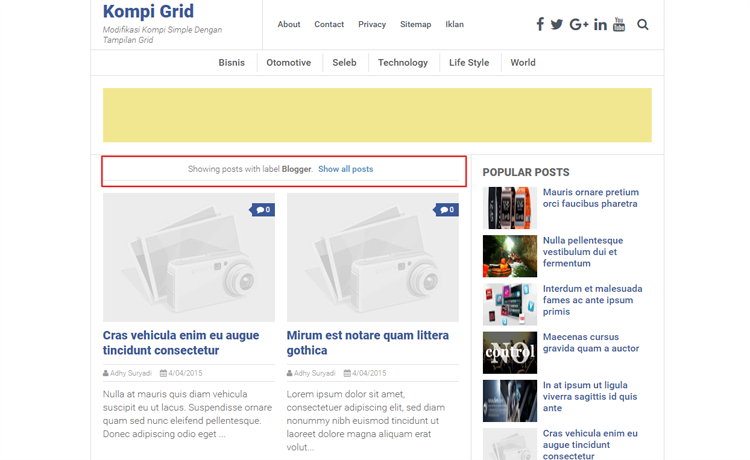Click comment count badge on Mirum est post
This screenshot has height=460, width=750.
point(446,210)
